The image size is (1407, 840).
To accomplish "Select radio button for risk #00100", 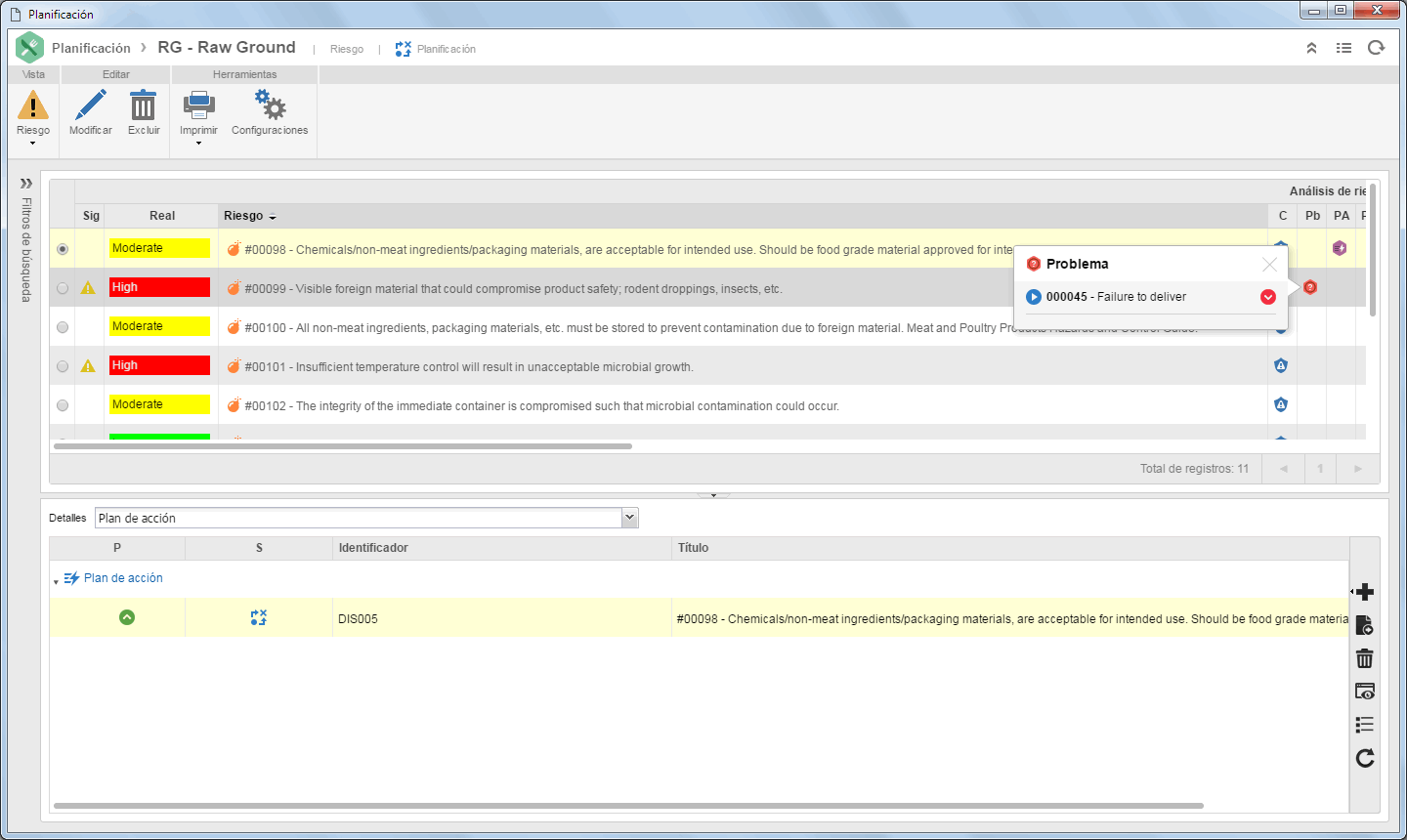I will tap(63, 327).
